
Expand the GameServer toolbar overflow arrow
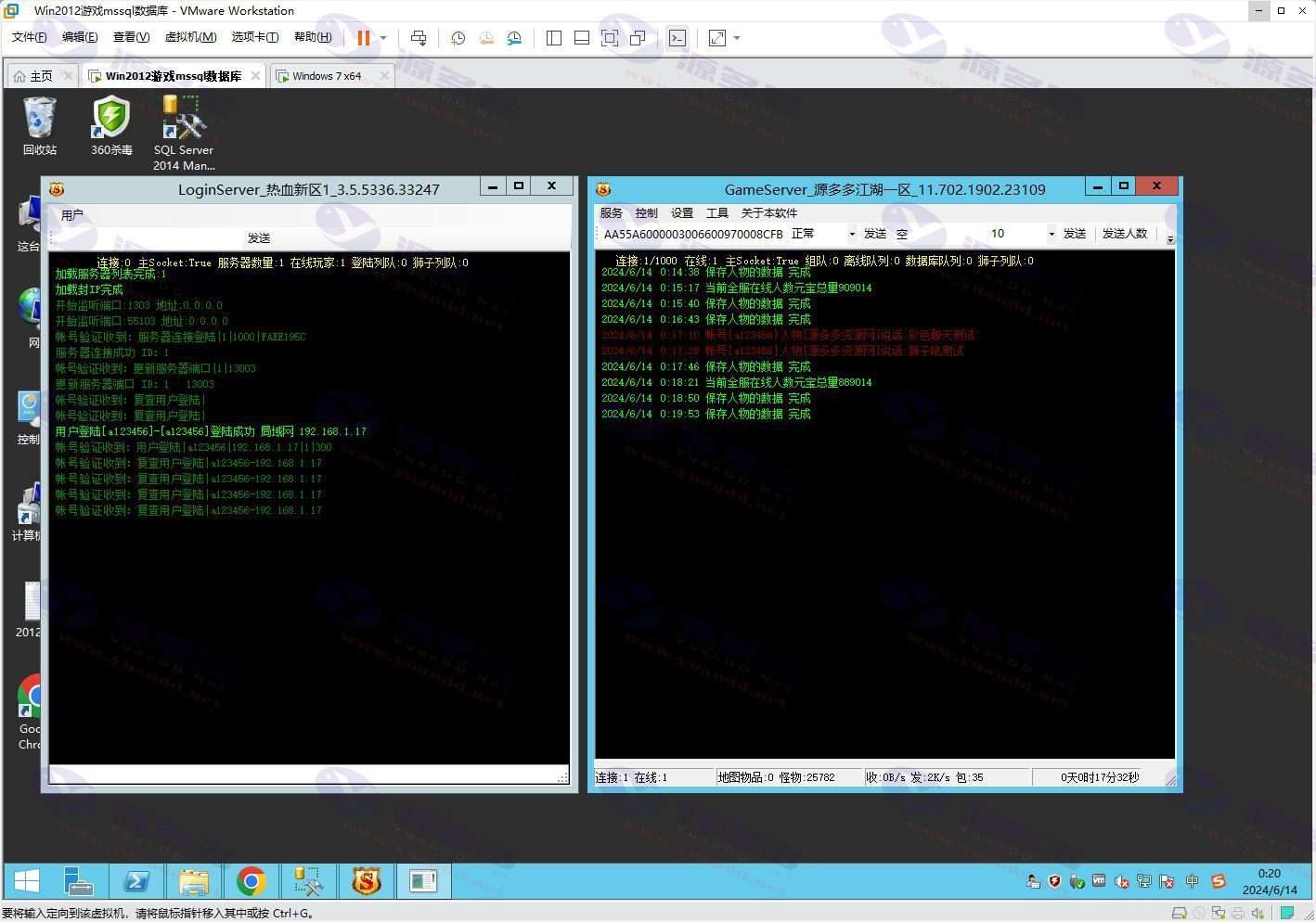(1169, 238)
